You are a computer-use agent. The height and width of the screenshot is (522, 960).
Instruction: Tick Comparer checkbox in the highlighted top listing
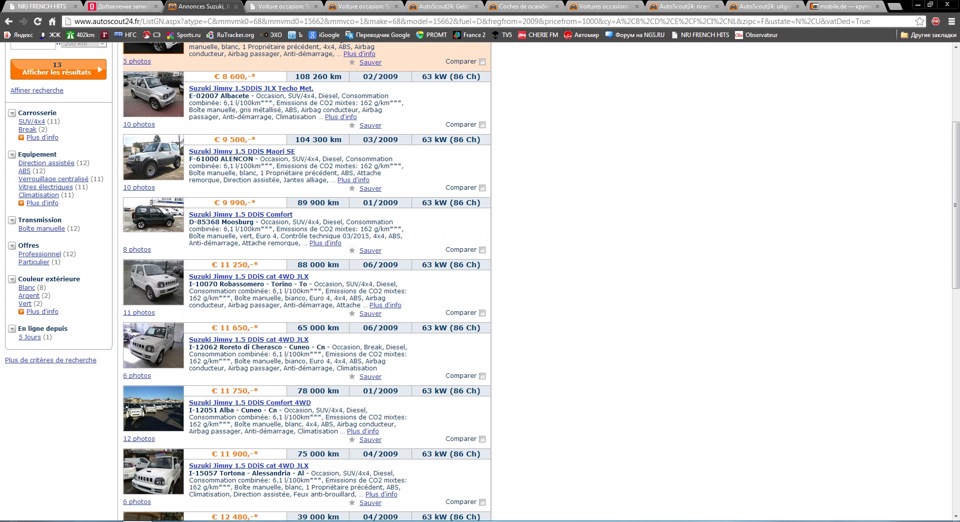point(482,62)
